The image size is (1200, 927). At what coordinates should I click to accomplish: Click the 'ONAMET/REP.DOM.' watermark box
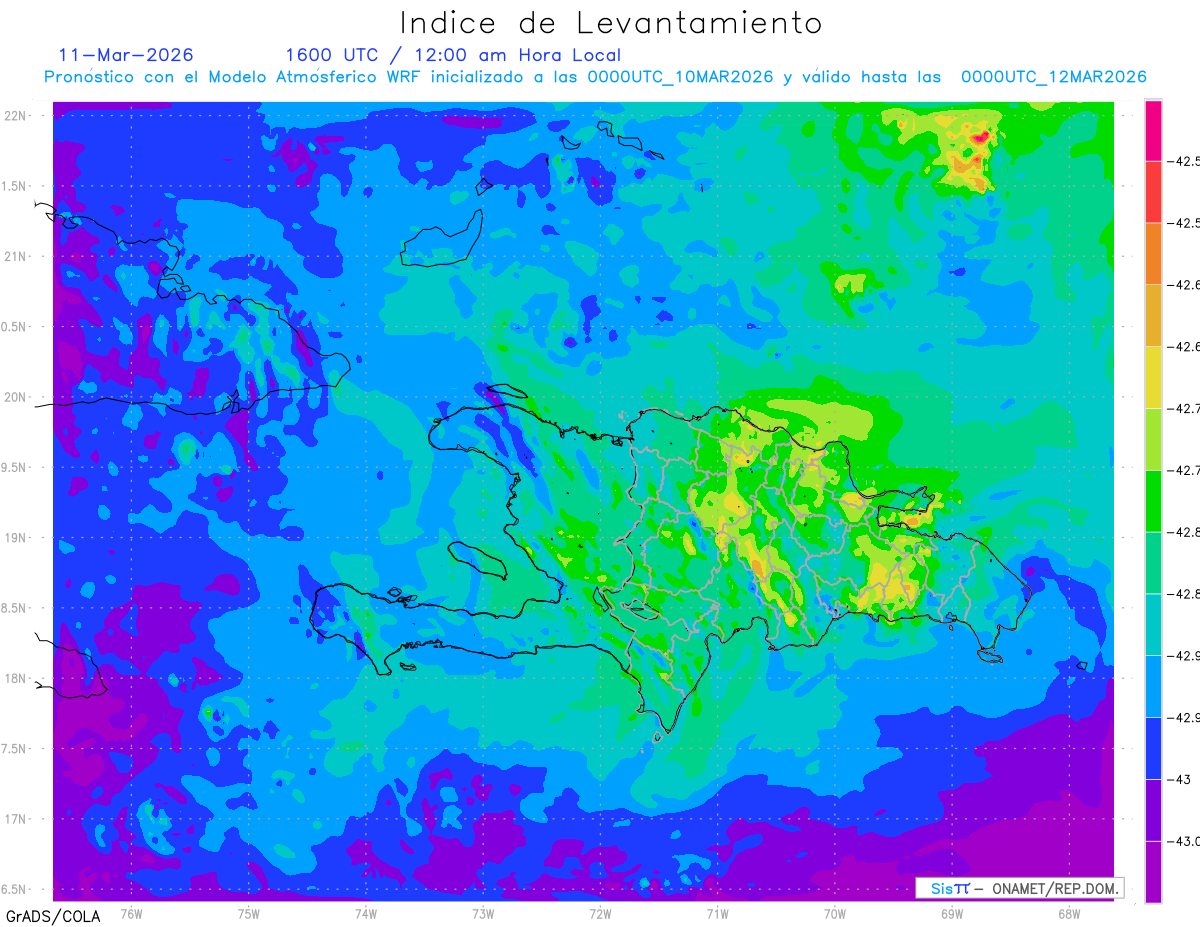(1019, 888)
